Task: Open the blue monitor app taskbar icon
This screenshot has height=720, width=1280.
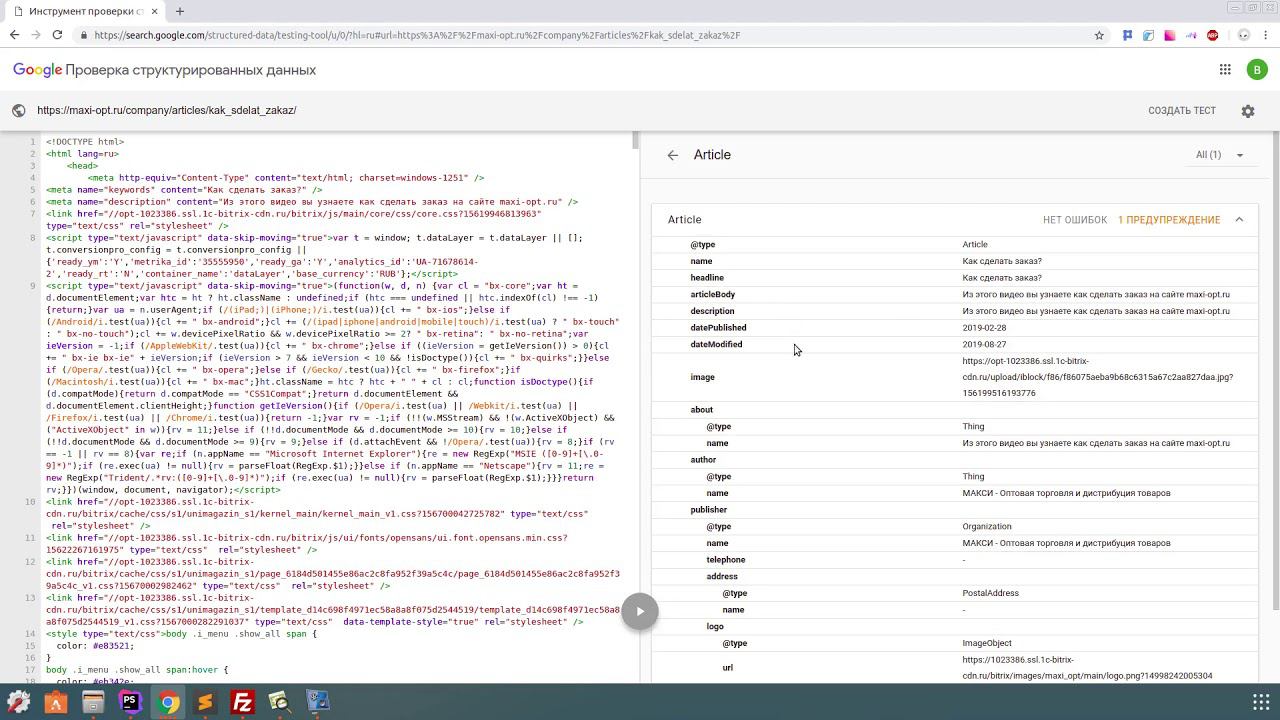Action: 318,702
